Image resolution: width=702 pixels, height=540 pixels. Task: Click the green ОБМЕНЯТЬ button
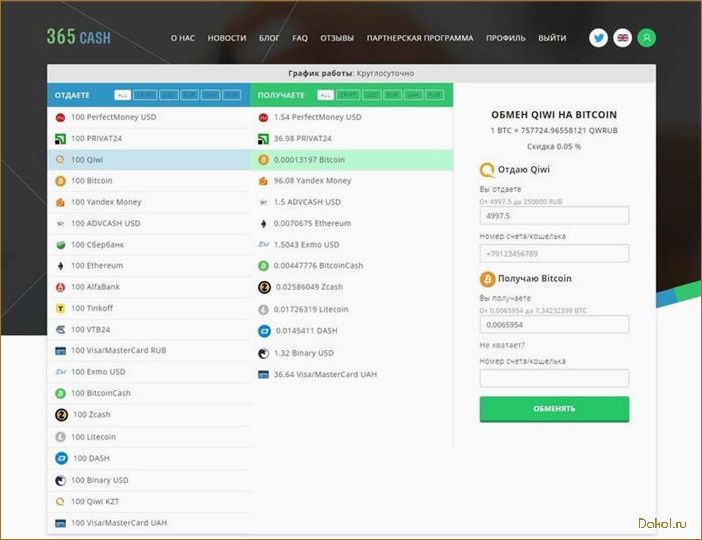[554, 409]
